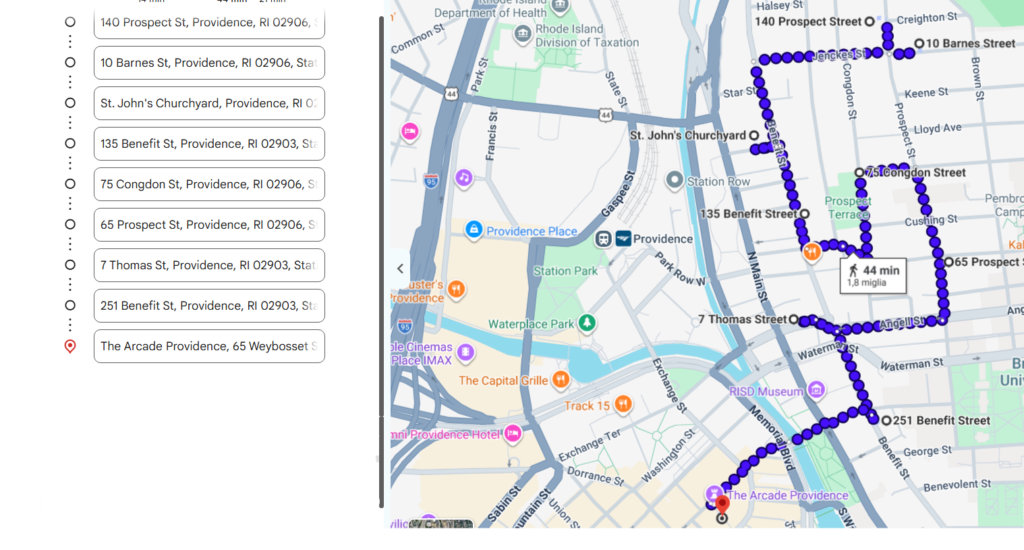Viewport: 1024px width, 550px height.
Task: Click the waypoint circle beside 140 Prospect St field
Action: 70,22
